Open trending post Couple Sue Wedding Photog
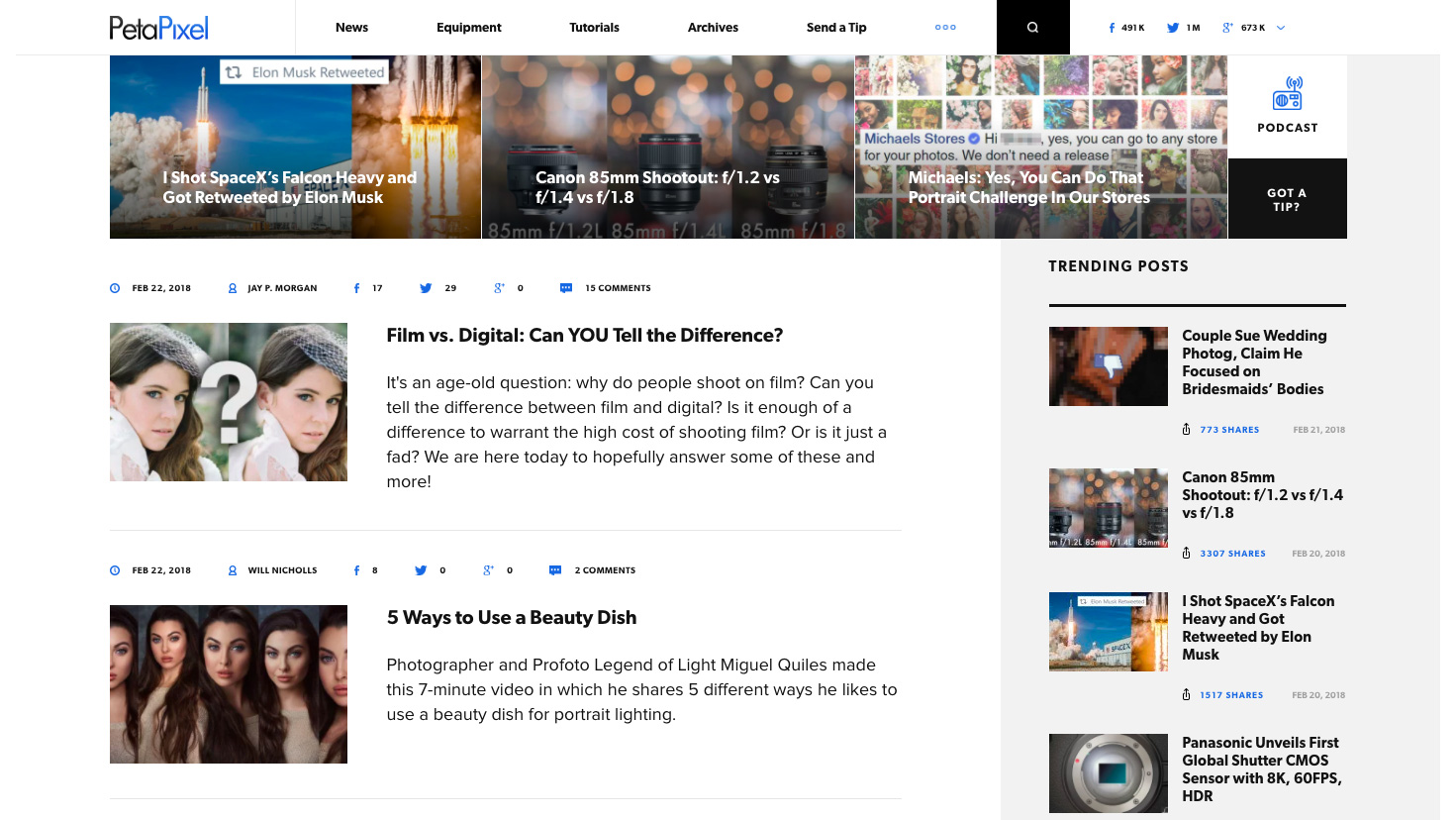The width and height of the screenshot is (1456, 820). click(x=1254, y=362)
